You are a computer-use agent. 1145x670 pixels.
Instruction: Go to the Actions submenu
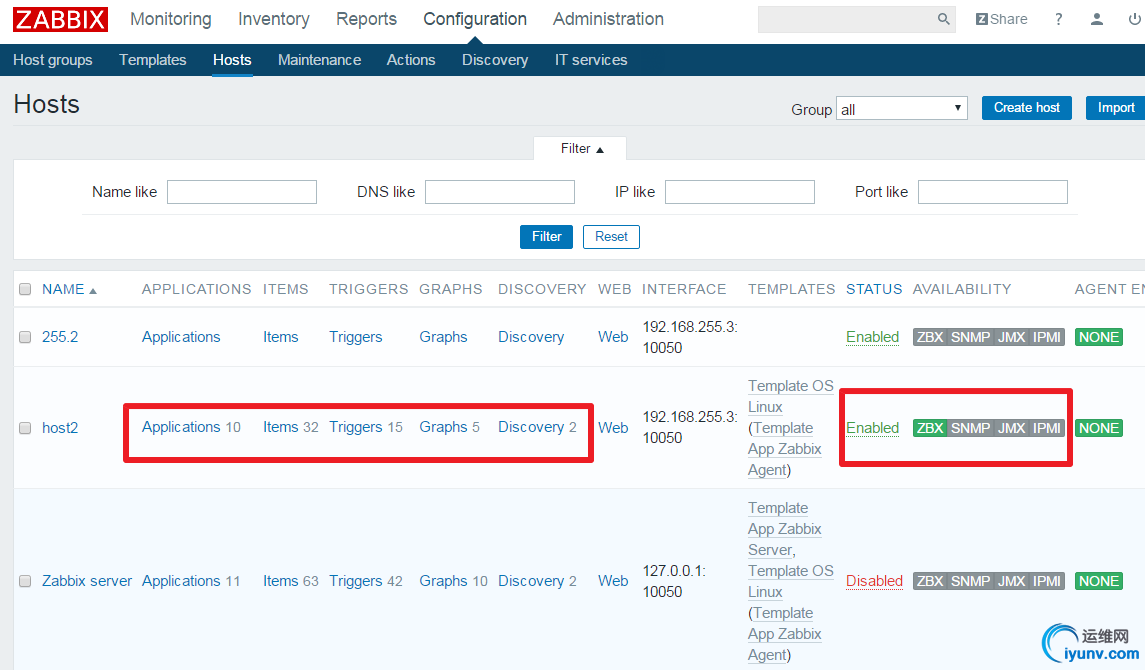410,60
